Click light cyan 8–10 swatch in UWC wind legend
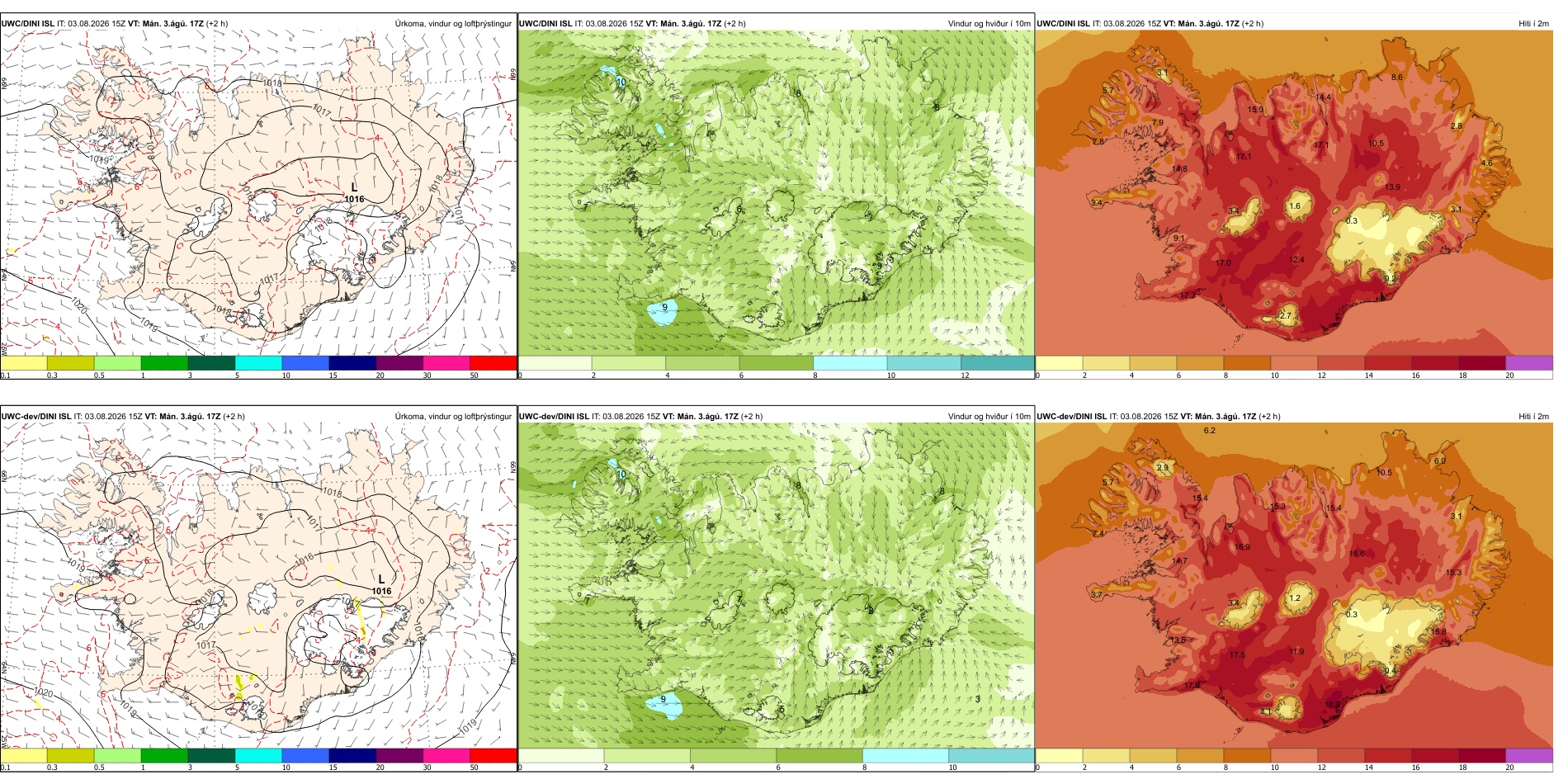The width and height of the screenshot is (1568, 784). point(850,363)
